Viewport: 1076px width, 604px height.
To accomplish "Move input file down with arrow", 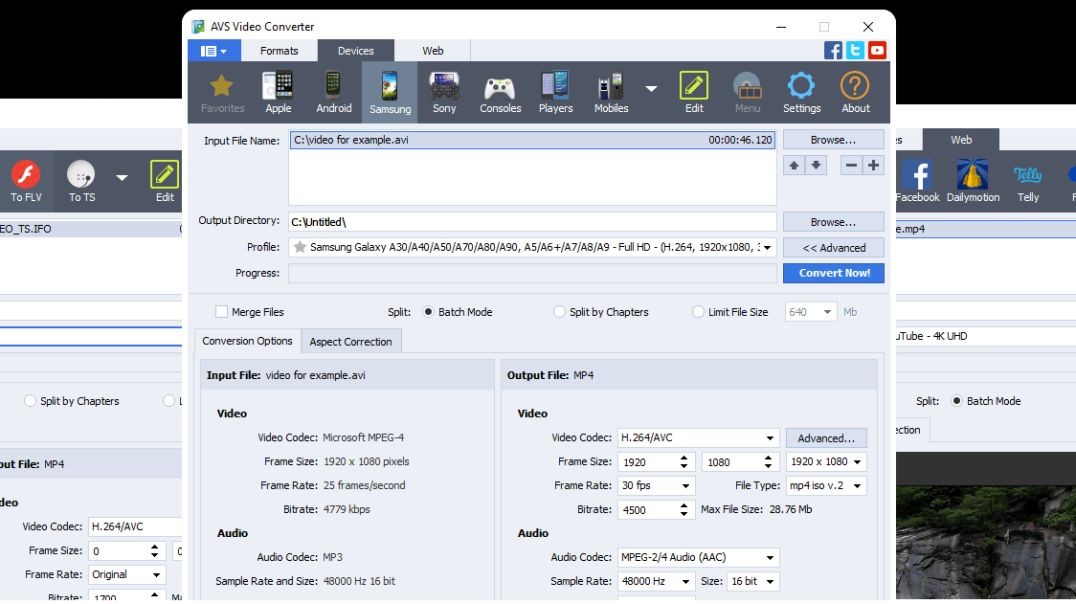I will click(816, 165).
